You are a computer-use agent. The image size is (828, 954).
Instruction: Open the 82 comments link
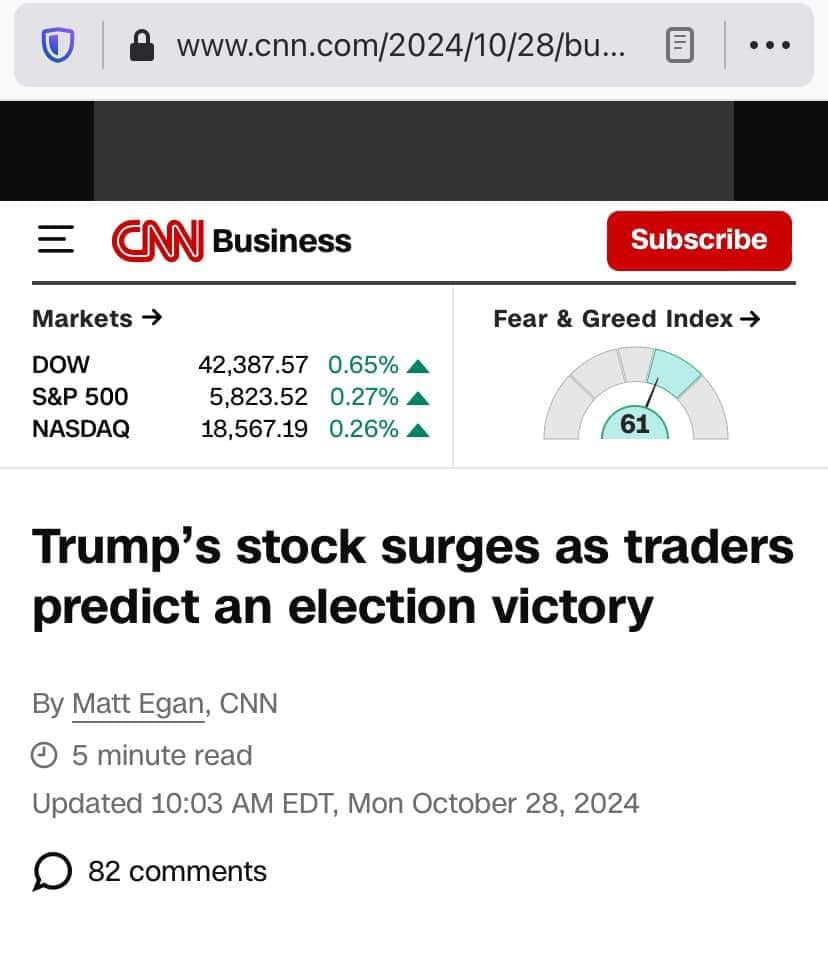point(177,872)
